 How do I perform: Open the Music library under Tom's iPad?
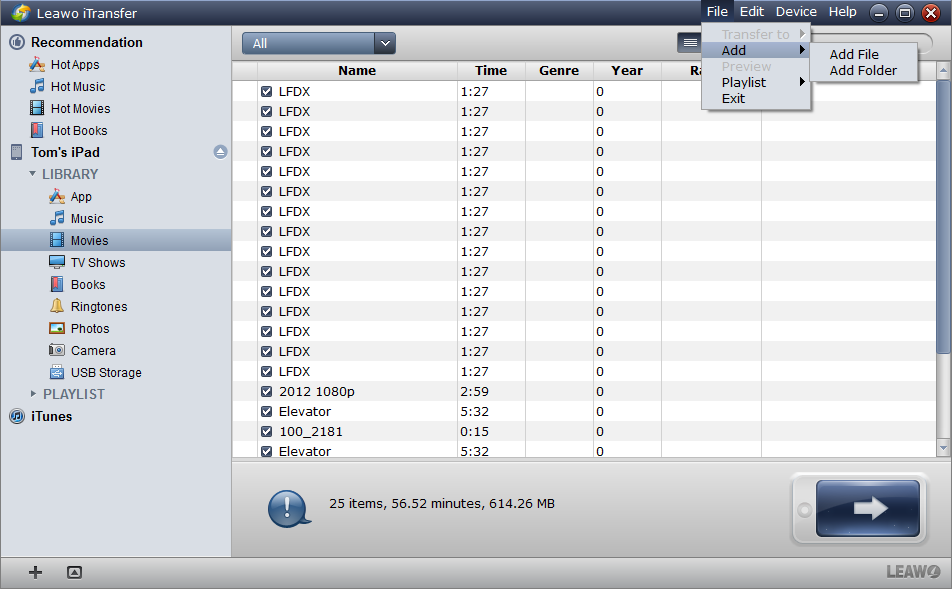tap(87, 219)
